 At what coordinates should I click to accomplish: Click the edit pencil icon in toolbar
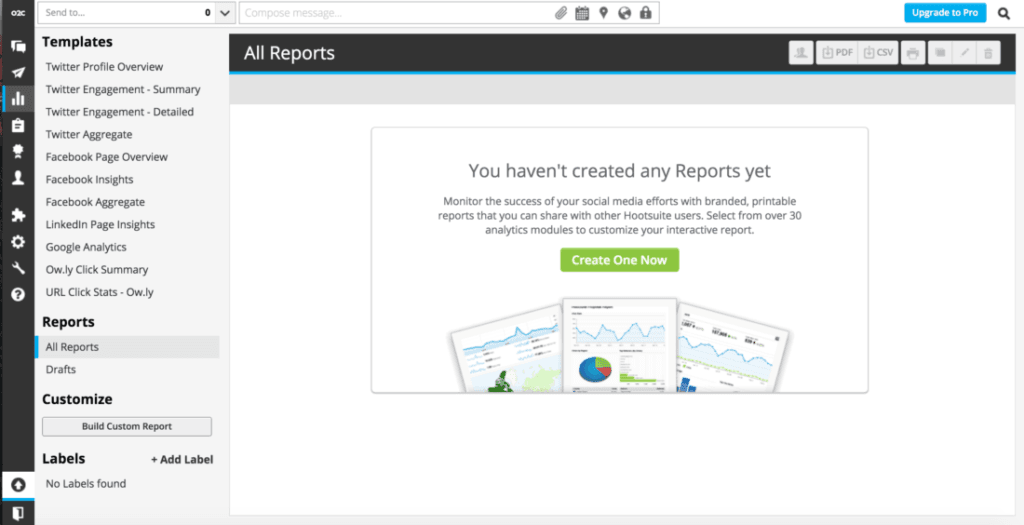tap(964, 53)
